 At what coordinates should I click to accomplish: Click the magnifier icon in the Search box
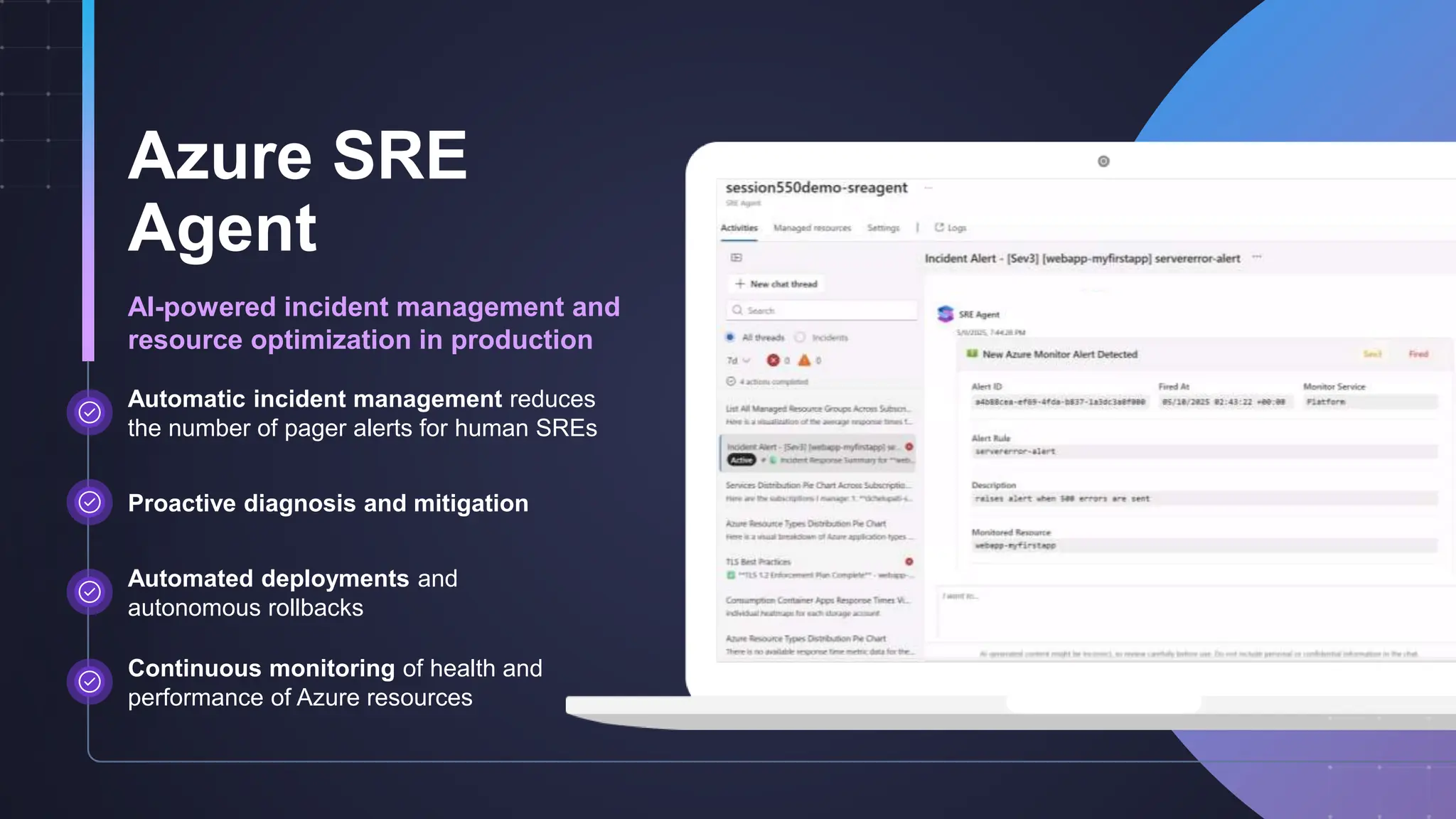[x=737, y=310]
